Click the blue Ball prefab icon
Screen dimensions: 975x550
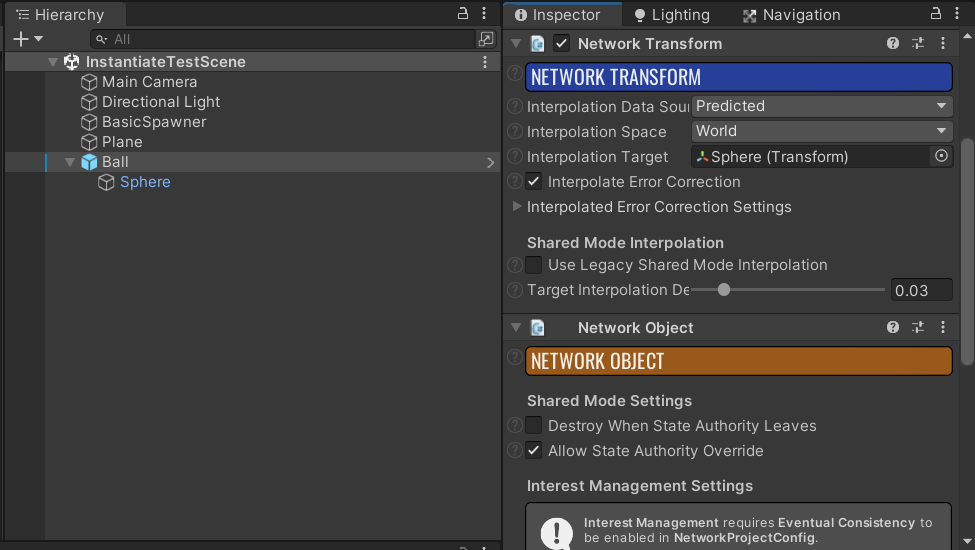coord(90,162)
